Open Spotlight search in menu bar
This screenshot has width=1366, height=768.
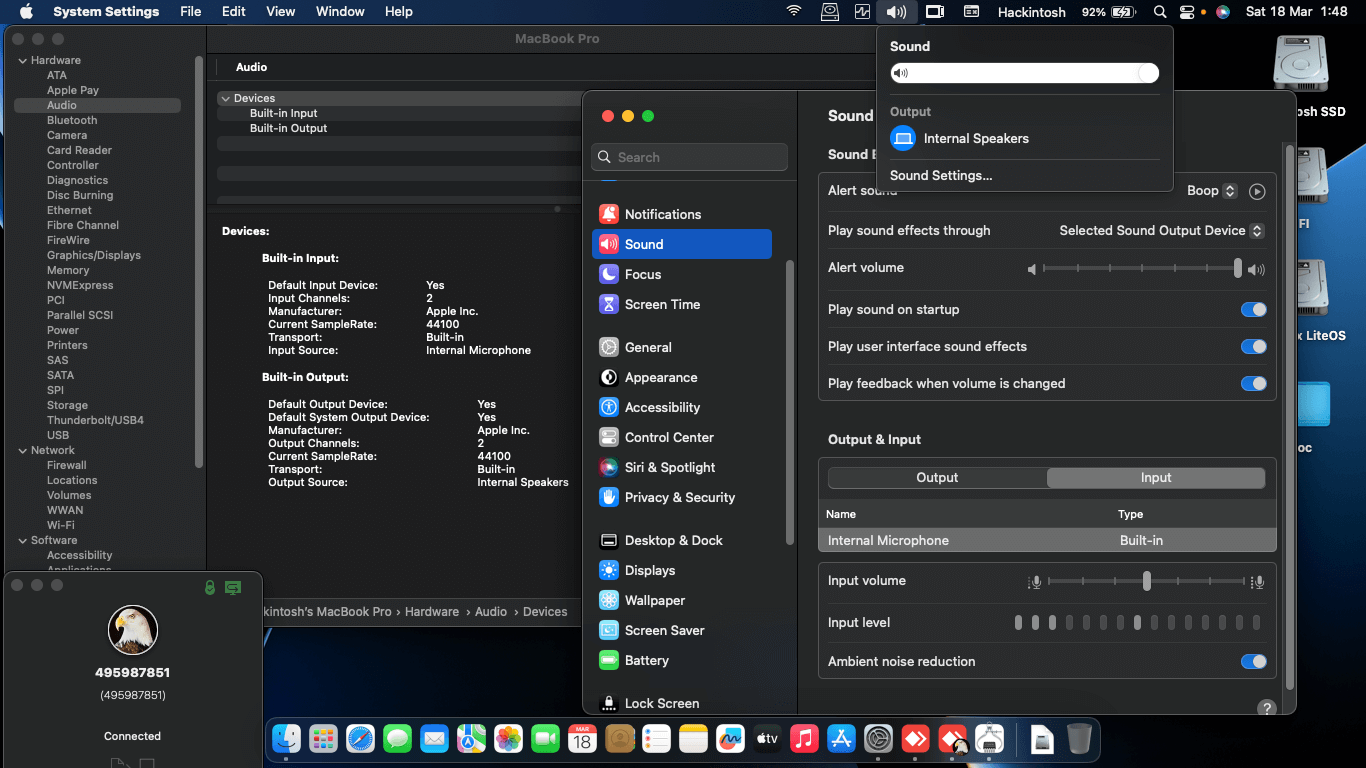(1160, 12)
